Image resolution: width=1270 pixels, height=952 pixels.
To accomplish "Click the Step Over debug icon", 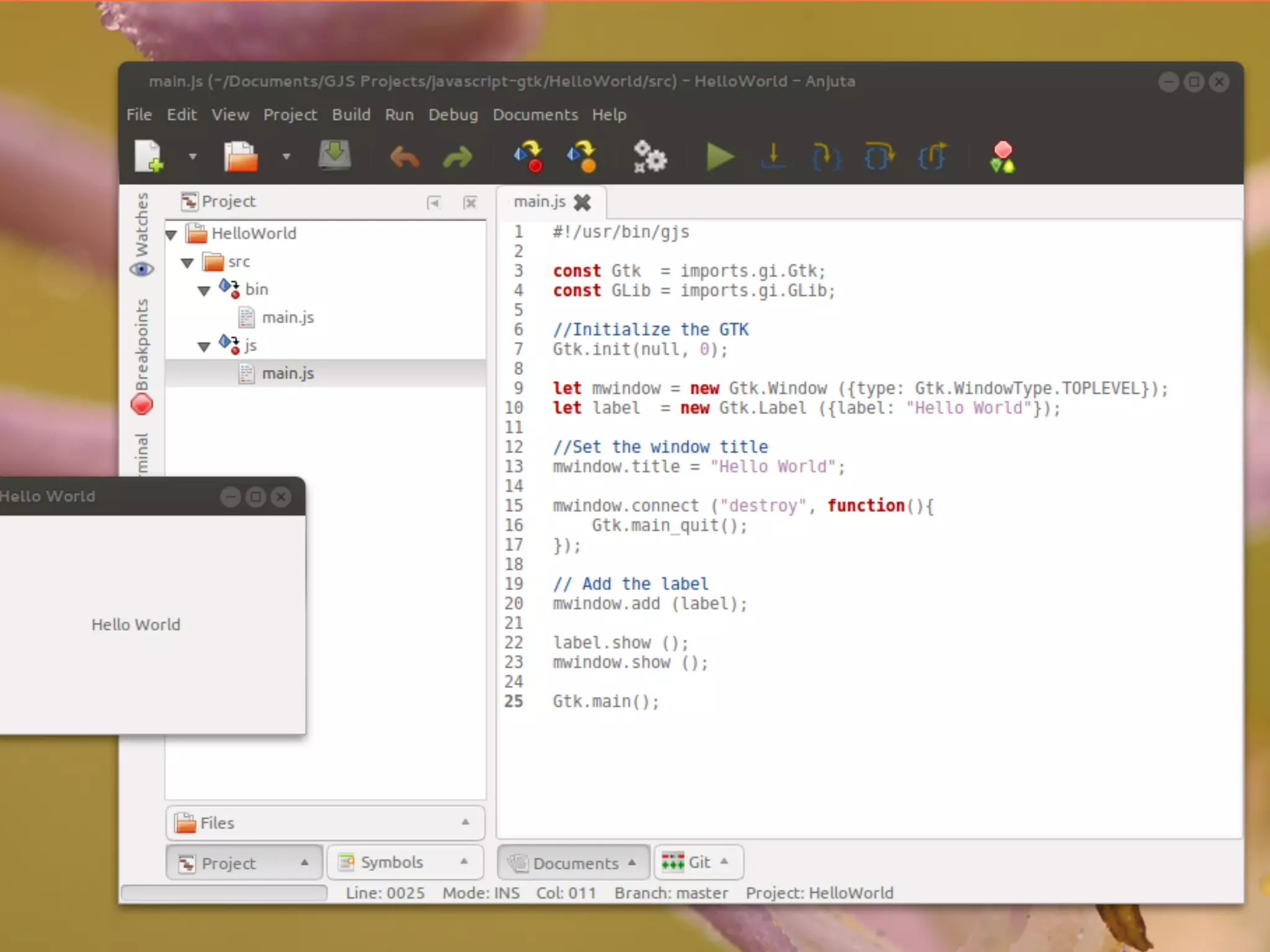I will pos(879,156).
